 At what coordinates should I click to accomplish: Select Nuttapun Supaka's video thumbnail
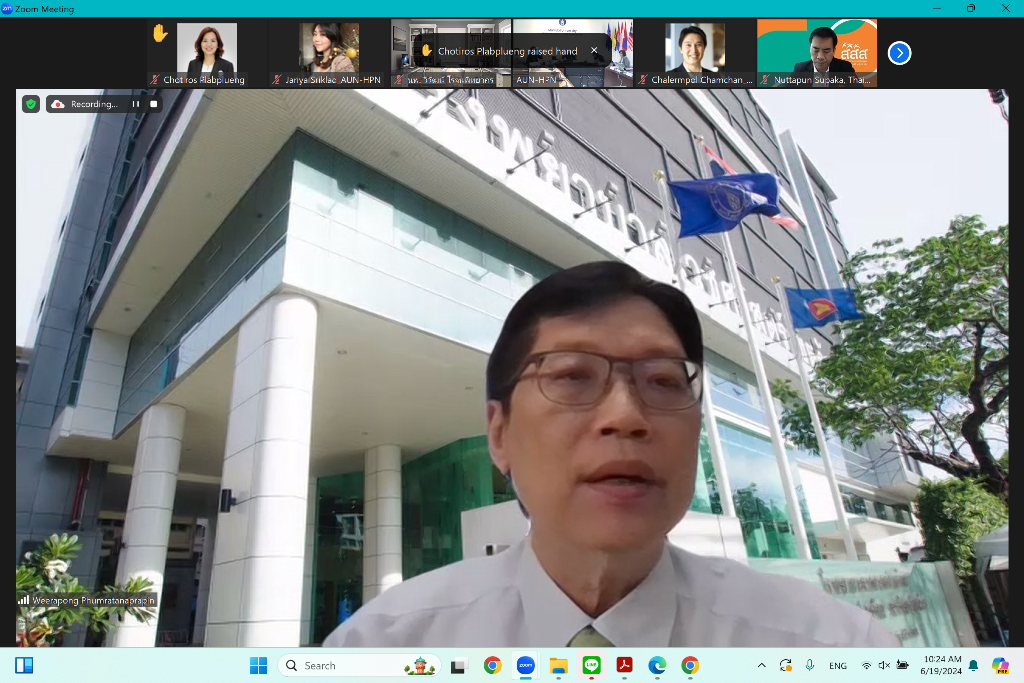click(817, 52)
